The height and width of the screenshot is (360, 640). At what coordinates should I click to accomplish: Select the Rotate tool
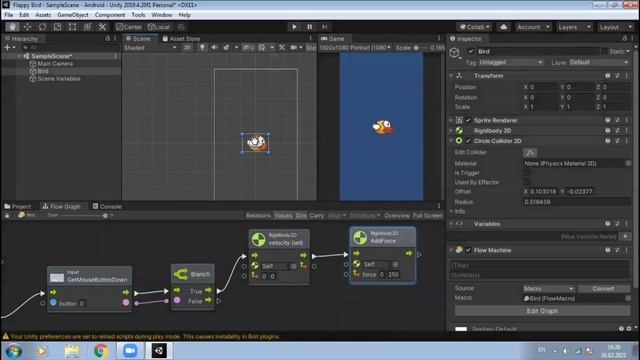[x=42, y=27]
